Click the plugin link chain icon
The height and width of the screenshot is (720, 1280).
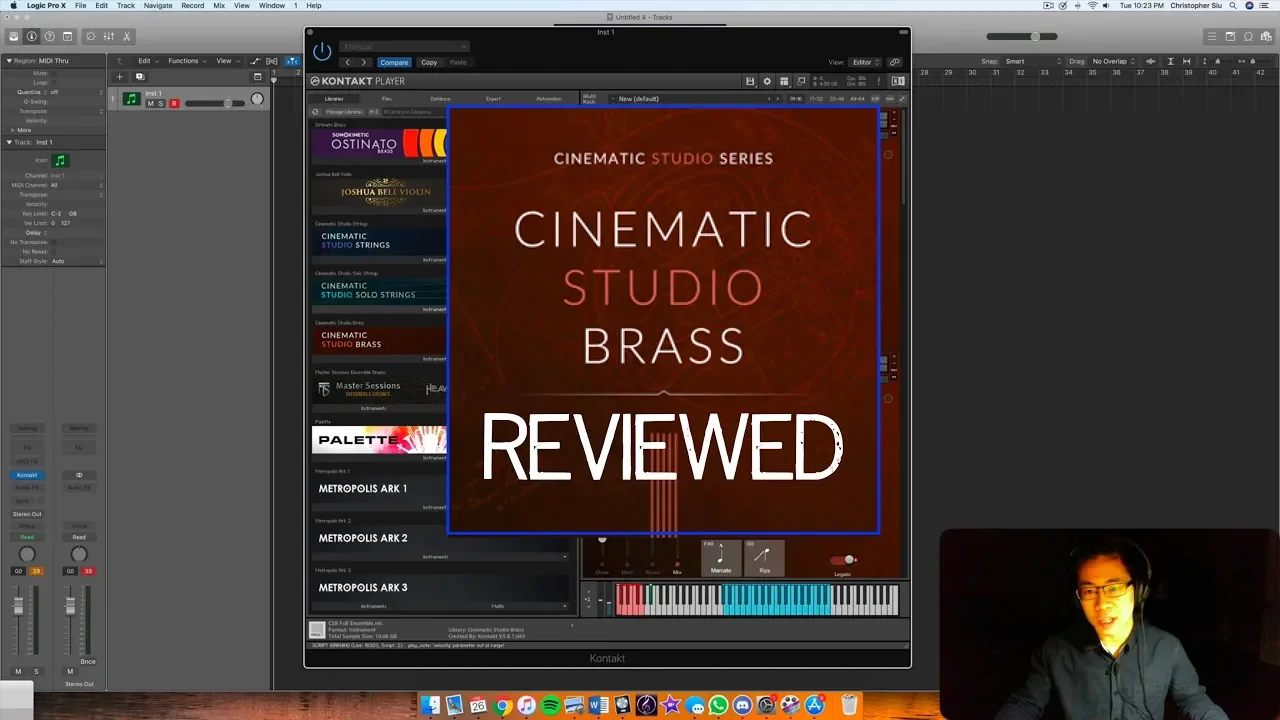click(x=895, y=62)
